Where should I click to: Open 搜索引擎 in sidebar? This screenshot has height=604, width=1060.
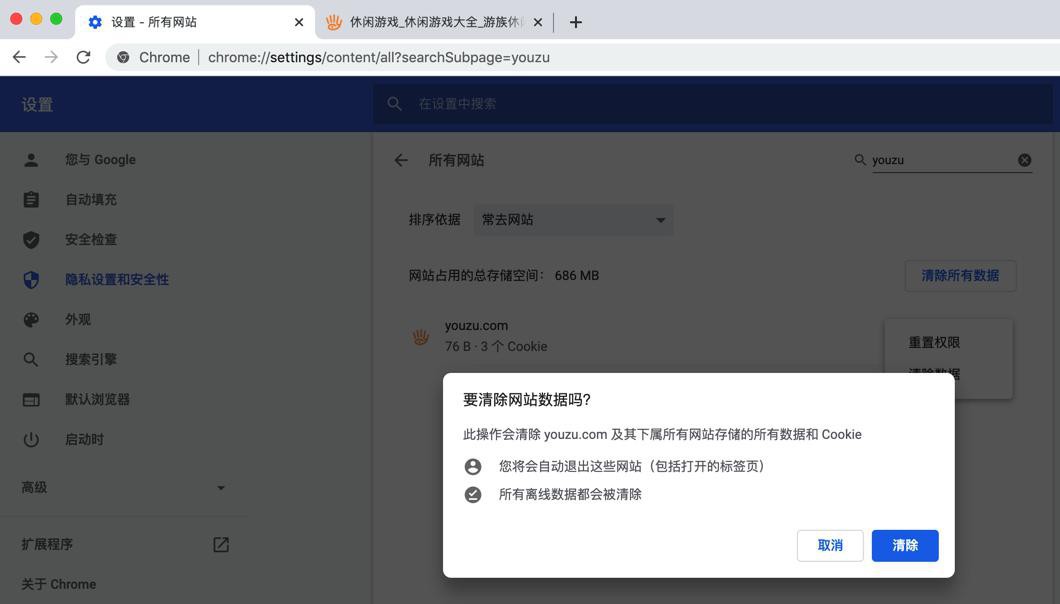coord(91,359)
